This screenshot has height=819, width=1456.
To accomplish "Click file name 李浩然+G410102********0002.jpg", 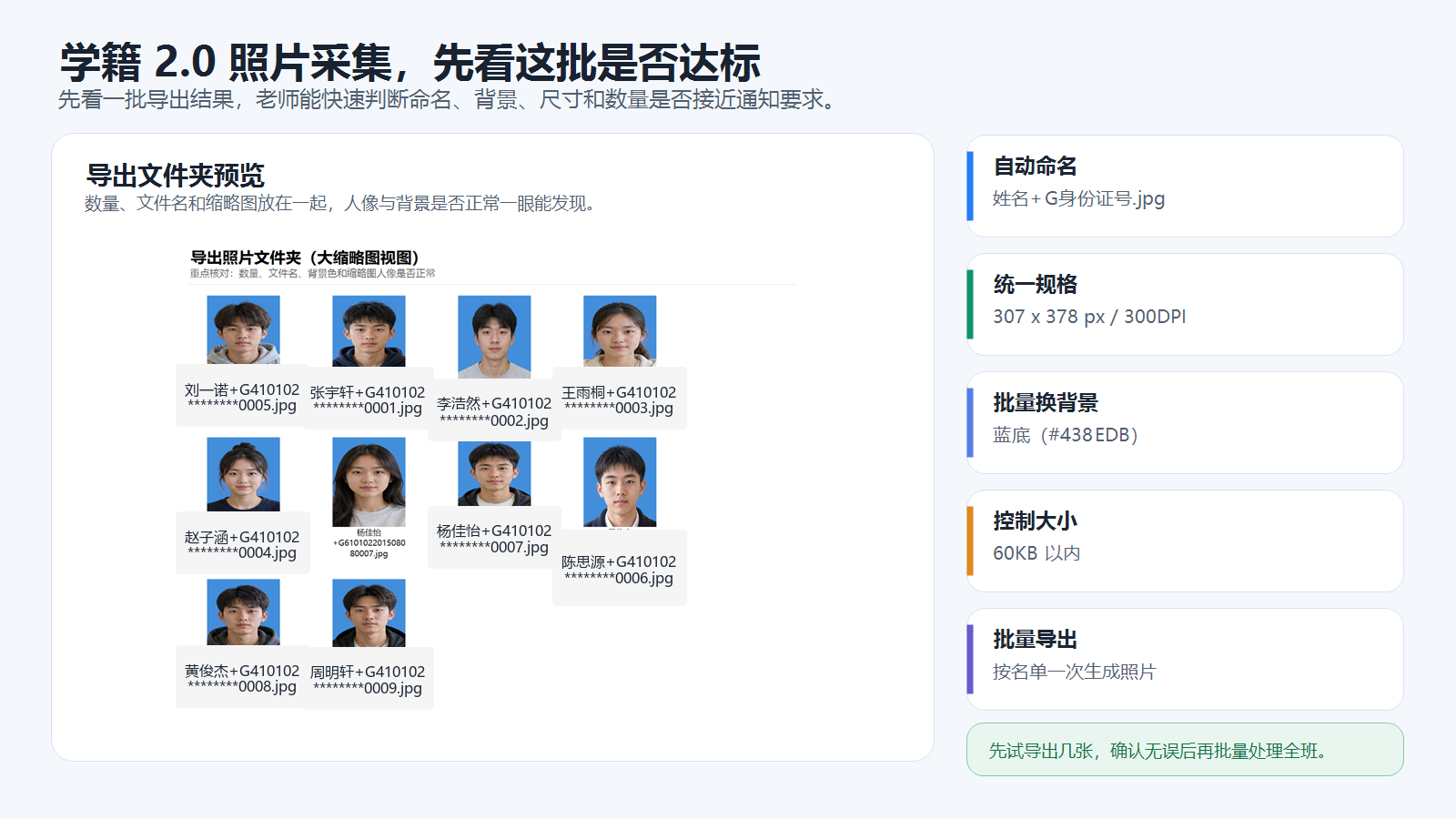I will pyautogui.click(x=494, y=411).
